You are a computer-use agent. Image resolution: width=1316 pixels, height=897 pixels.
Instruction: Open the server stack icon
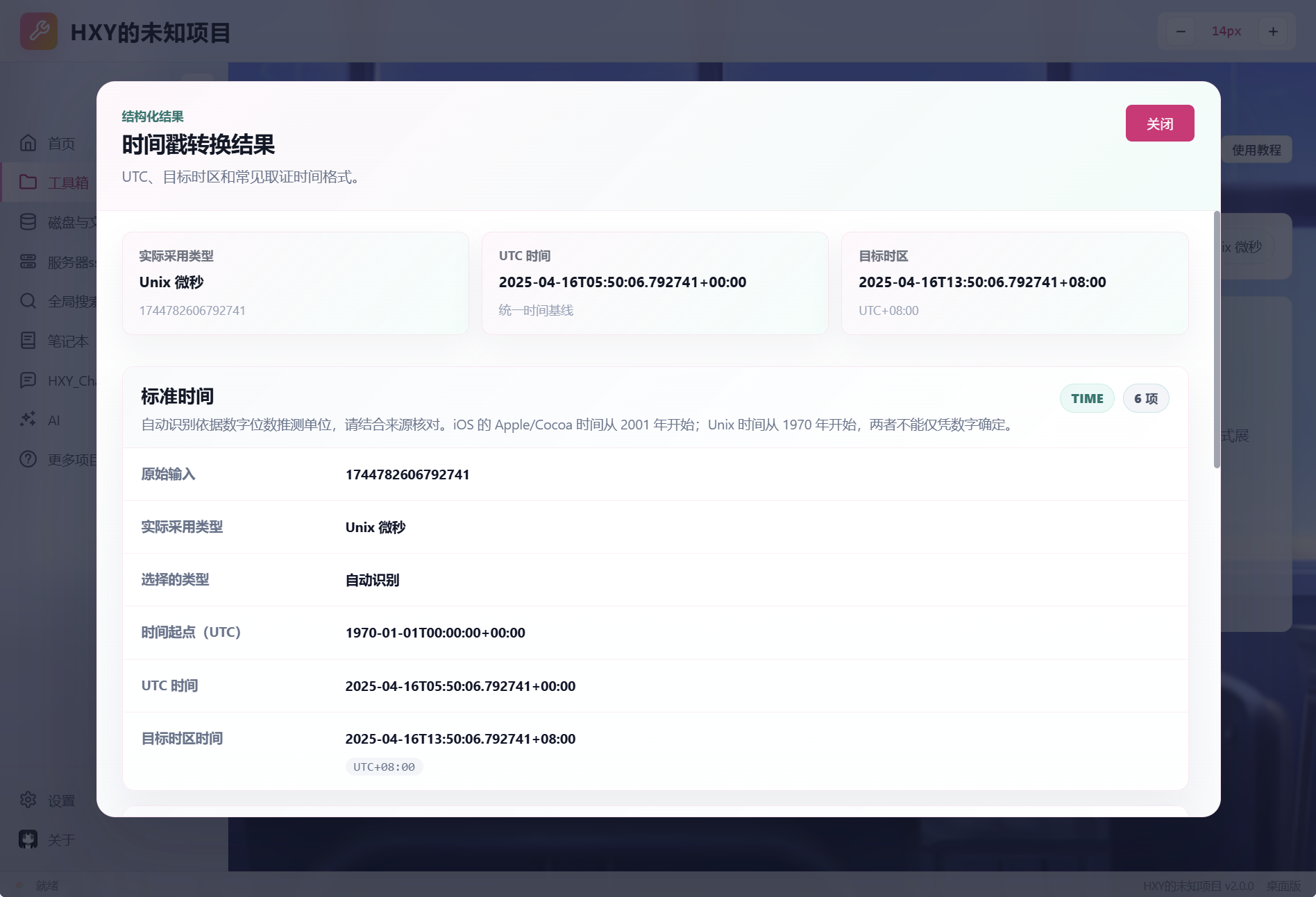[28, 262]
